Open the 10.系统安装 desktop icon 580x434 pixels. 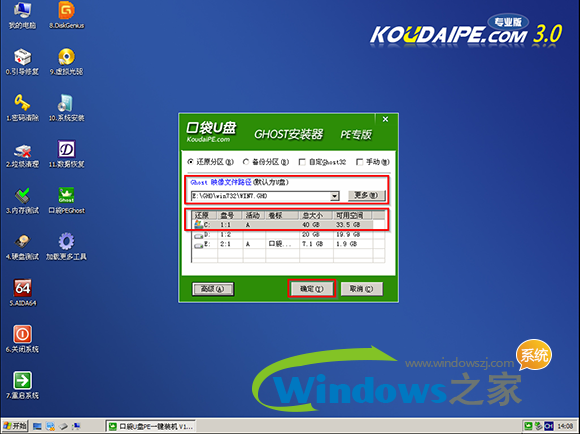click(x=67, y=108)
